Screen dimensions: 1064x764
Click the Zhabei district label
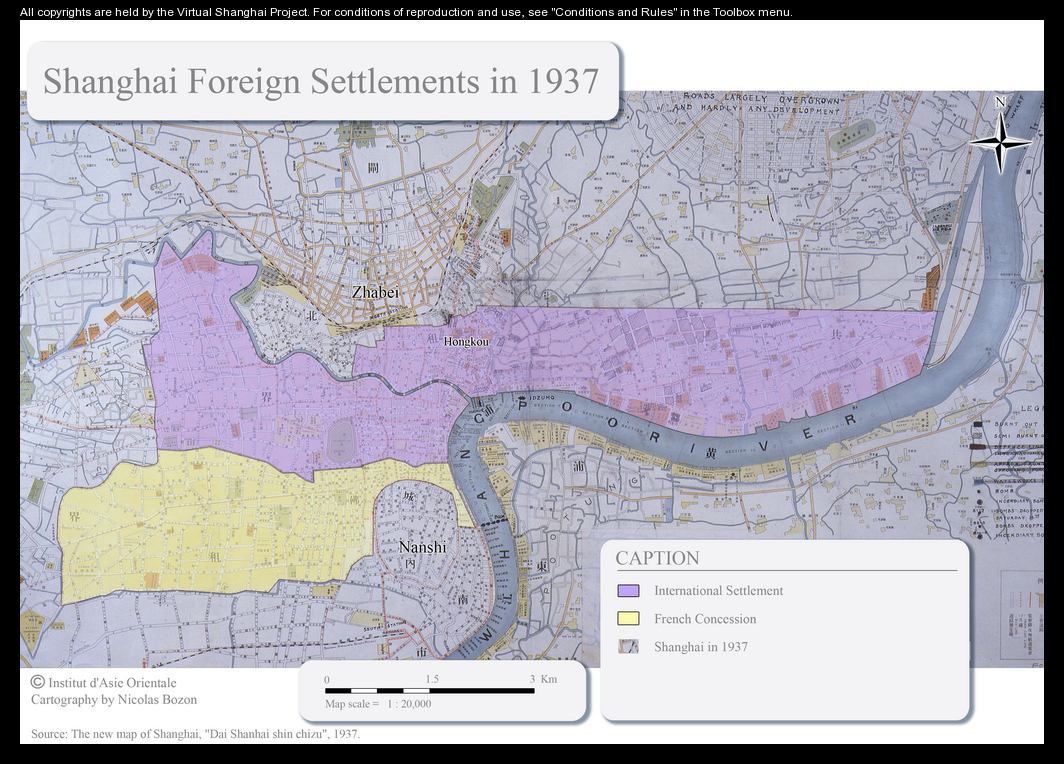(375, 293)
